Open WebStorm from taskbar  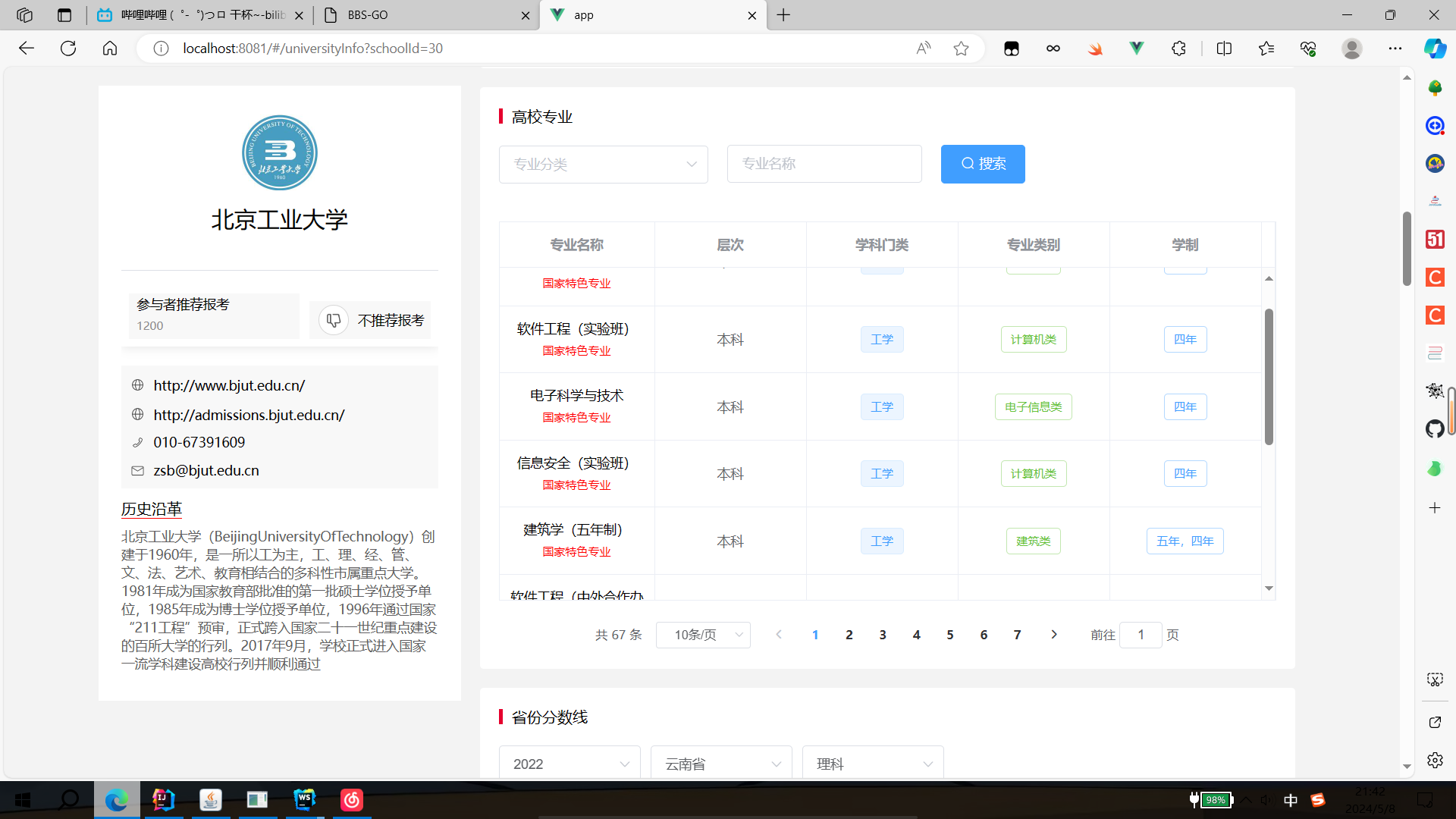305,800
